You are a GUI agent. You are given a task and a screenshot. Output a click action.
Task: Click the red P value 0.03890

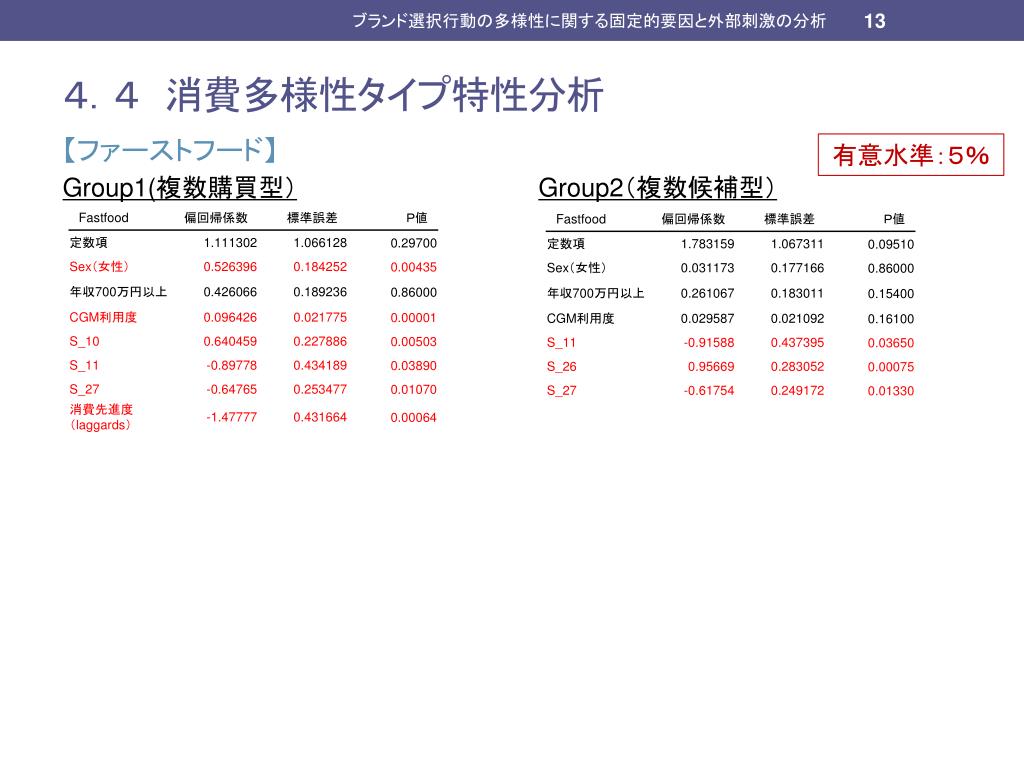pyautogui.click(x=413, y=366)
